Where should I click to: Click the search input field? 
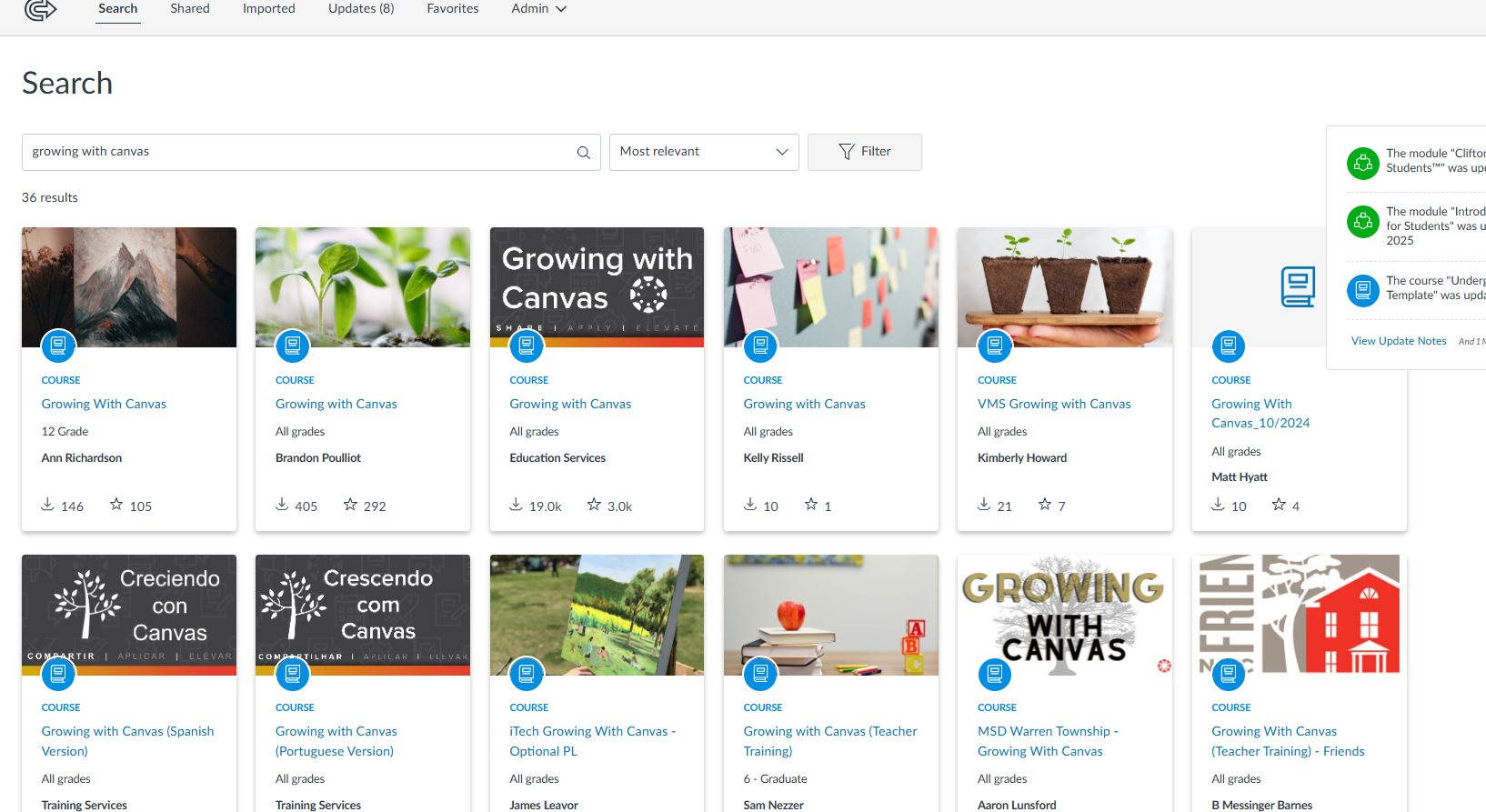coord(311,152)
